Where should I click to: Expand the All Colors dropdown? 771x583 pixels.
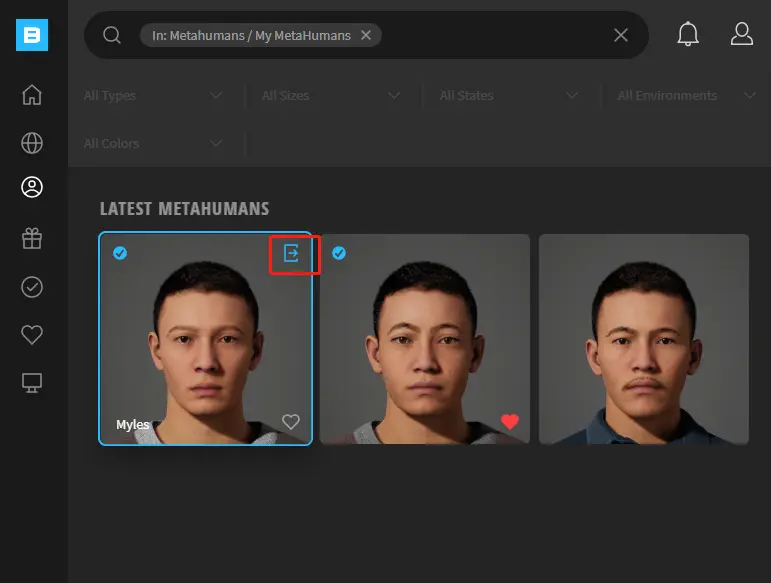153,144
